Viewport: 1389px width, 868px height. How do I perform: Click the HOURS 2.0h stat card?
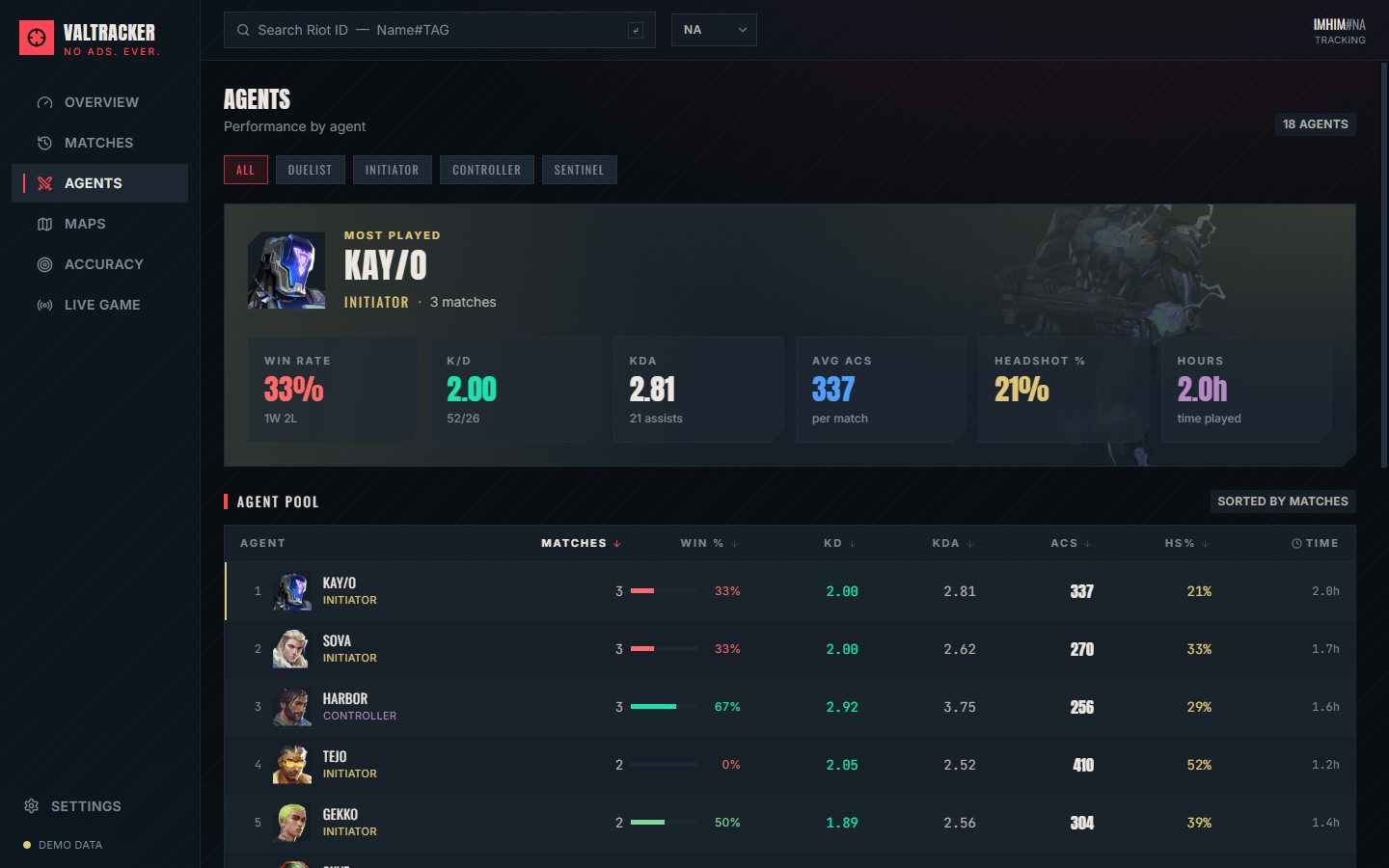pos(1246,390)
